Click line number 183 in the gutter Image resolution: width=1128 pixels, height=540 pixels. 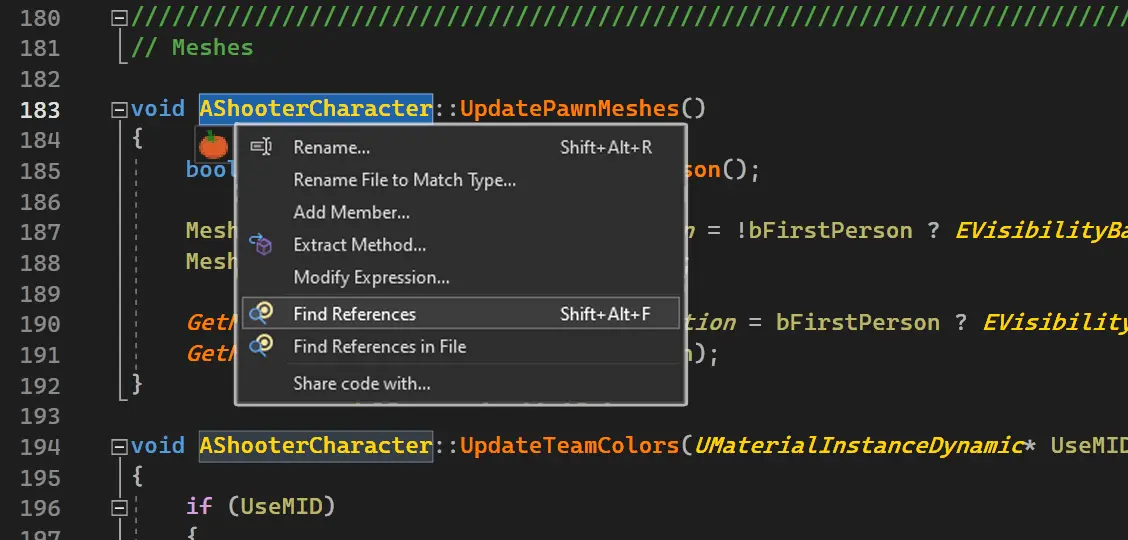pyautogui.click(x=40, y=109)
